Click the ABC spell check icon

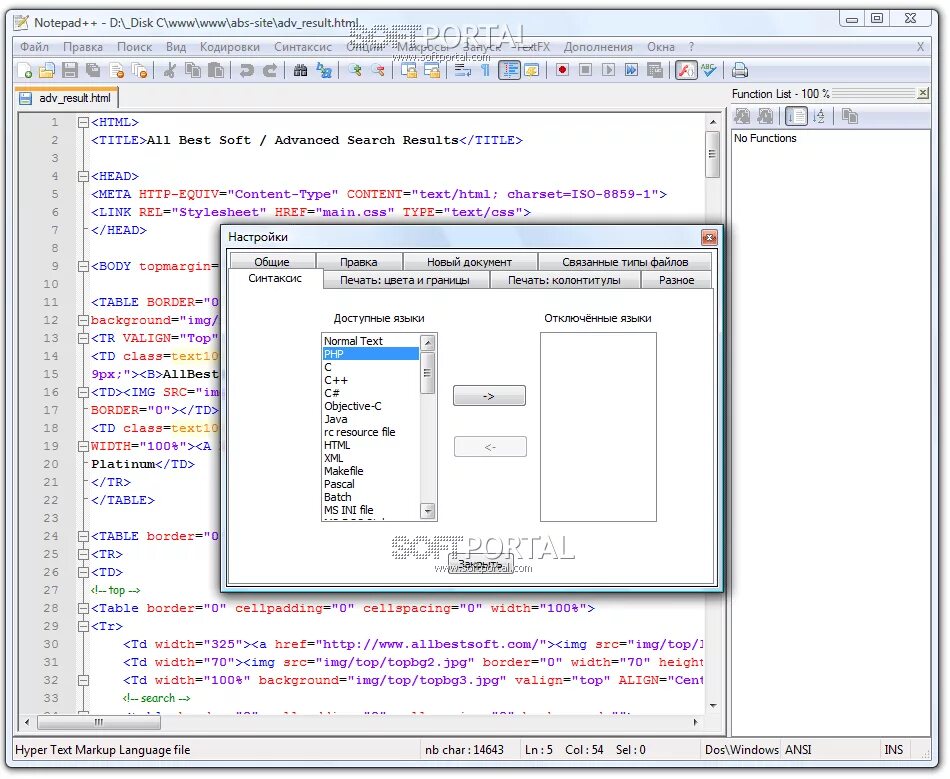click(708, 70)
